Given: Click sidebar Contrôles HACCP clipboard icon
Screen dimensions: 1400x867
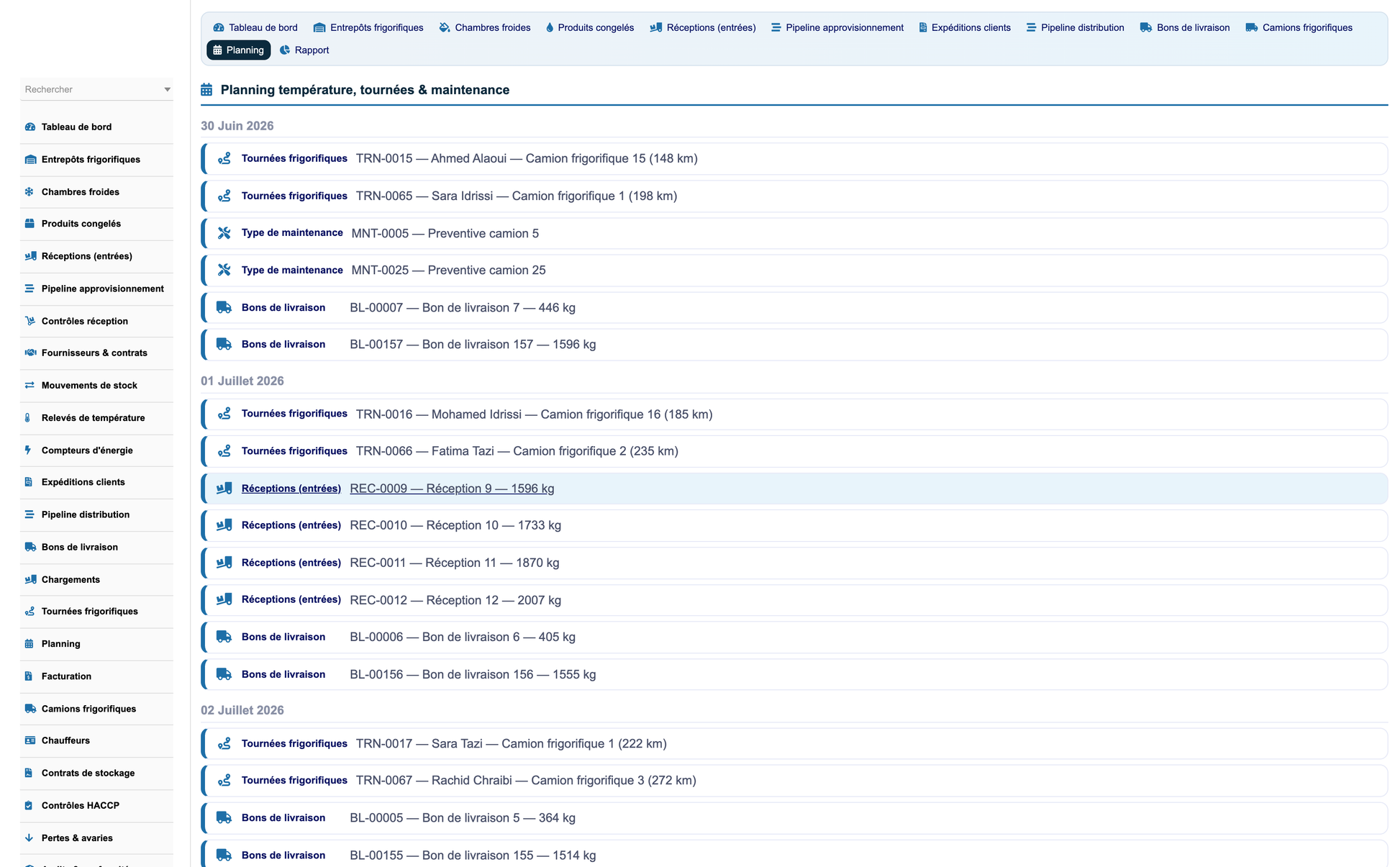Looking at the screenshot, I should 29,805.
